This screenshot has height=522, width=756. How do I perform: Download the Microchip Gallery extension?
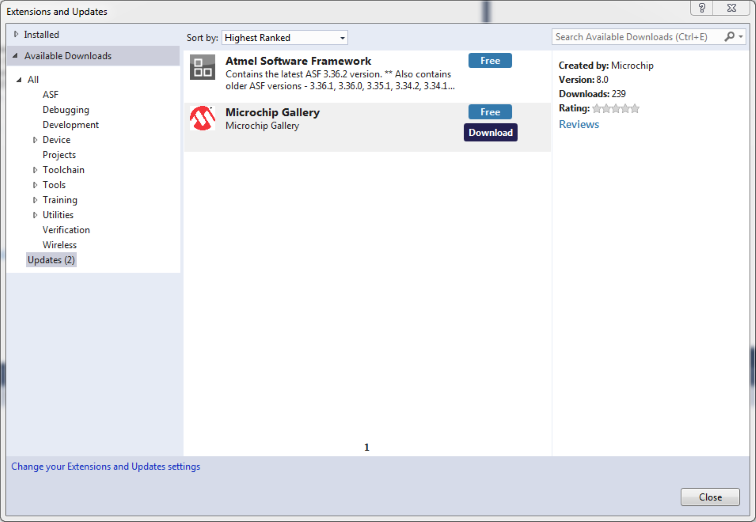point(490,132)
